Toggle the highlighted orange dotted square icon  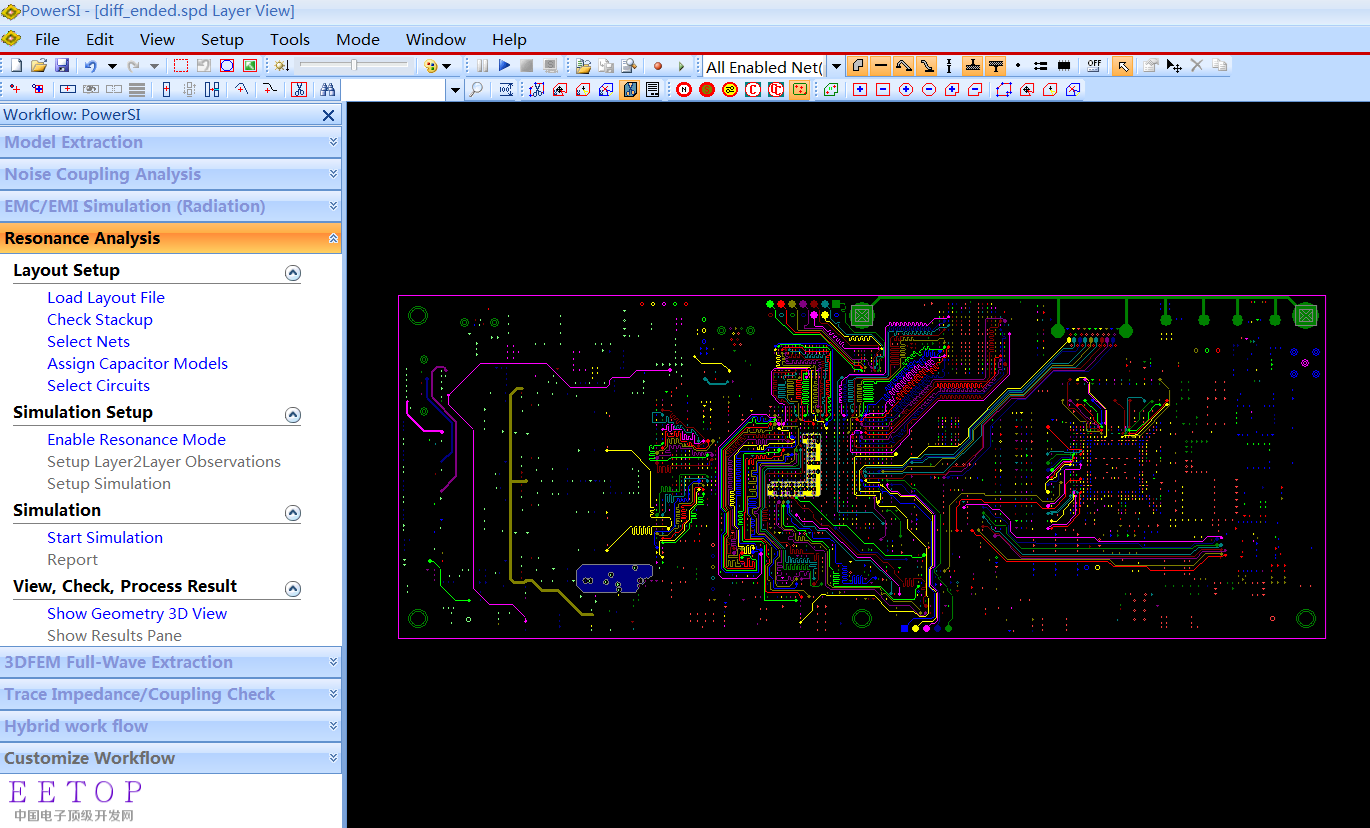point(800,89)
